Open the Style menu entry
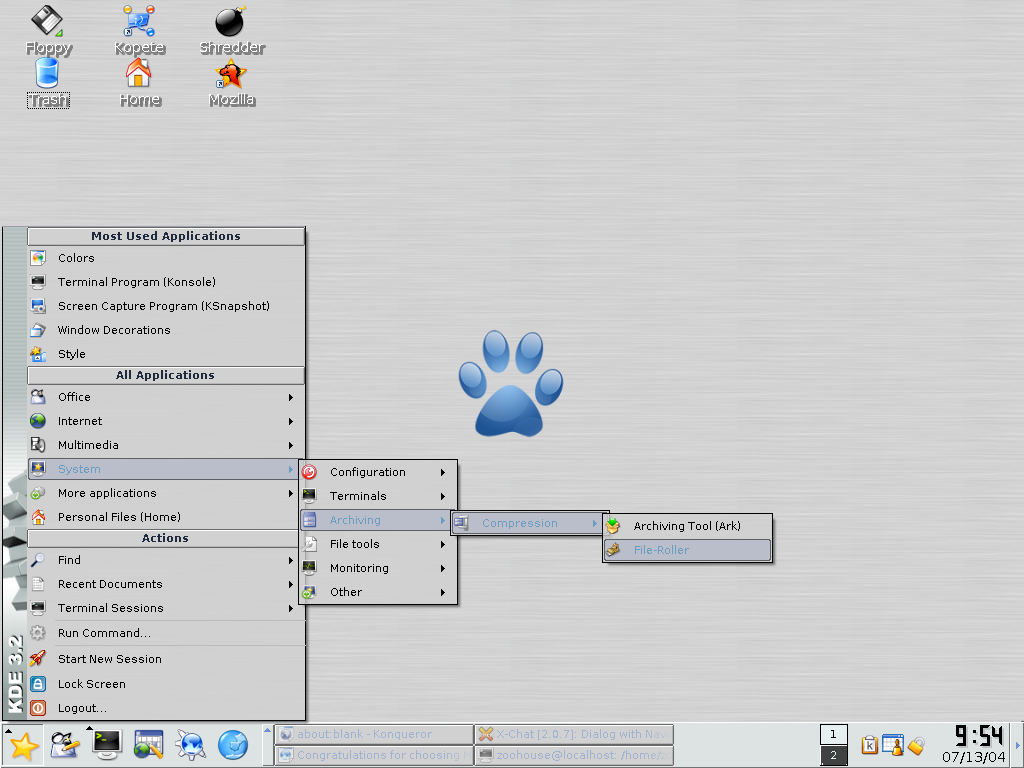The width and height of the screenshot is (1024, 768). click(x=166, y=354)
